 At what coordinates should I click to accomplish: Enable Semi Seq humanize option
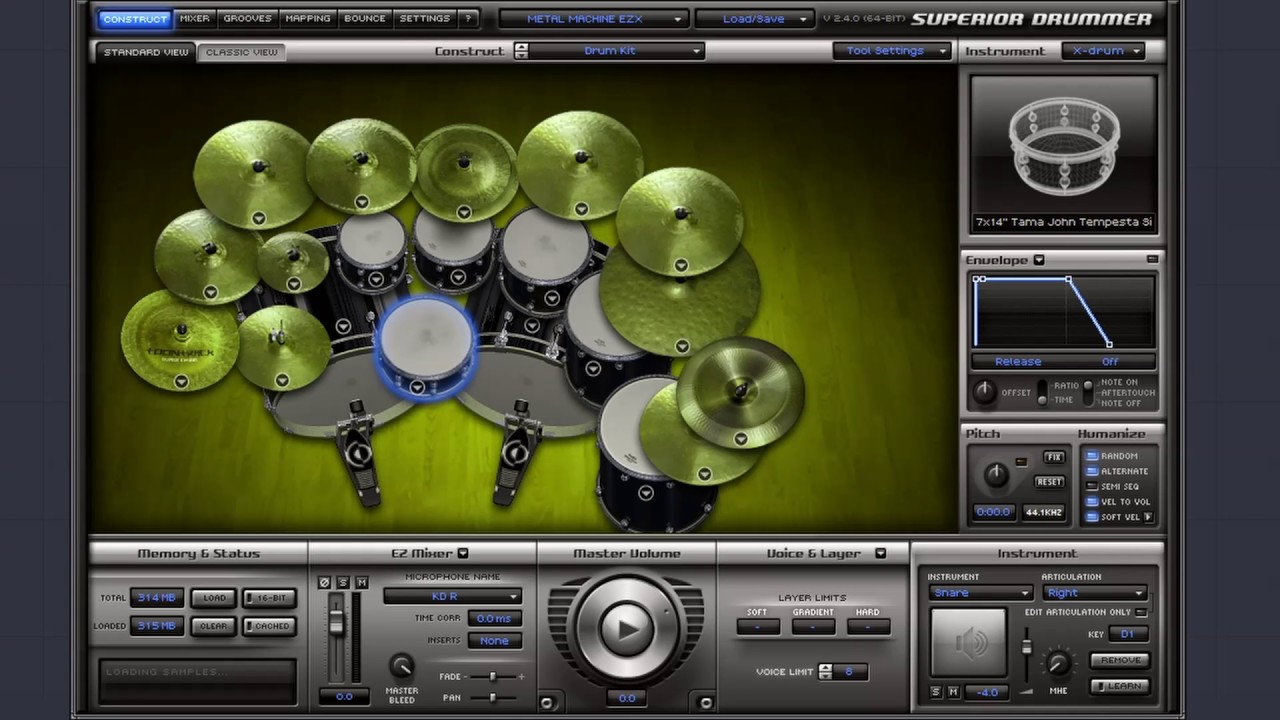pyautogui.click(x=1092, y=487)
